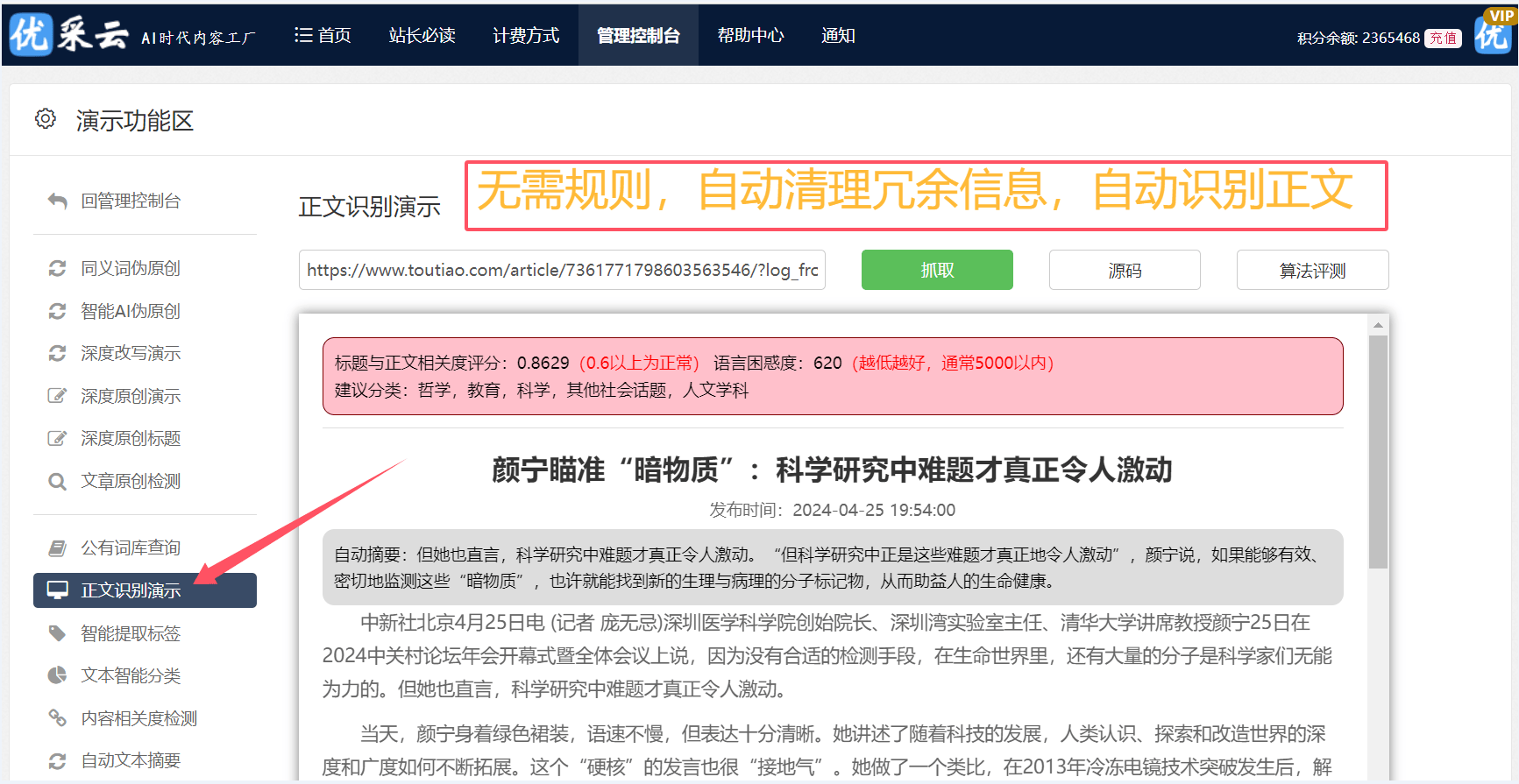1519x784 pixels.
Task: Click edit icon next to 深度原创标题
Action: pyautogui.click(x=57, y=438)
